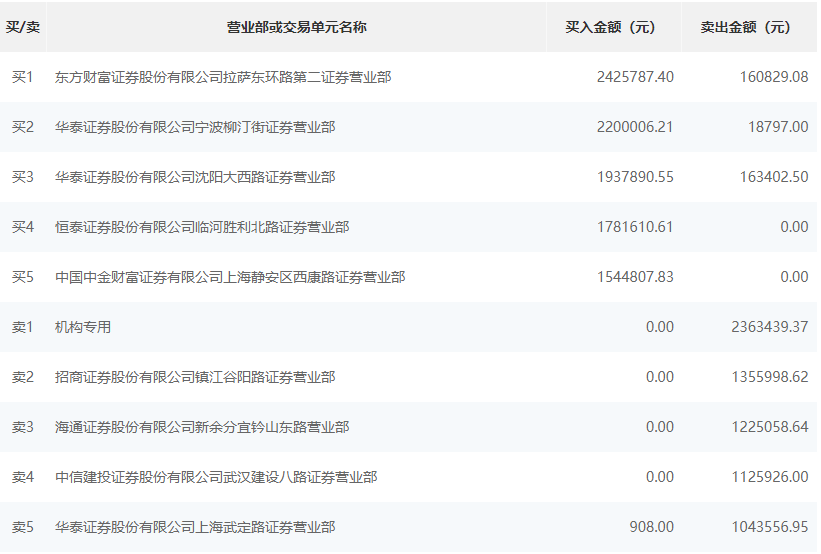Select buy amount 2425787.40
Image resolution: width=821 pixels, height=554 pixels.
(635, 77)
